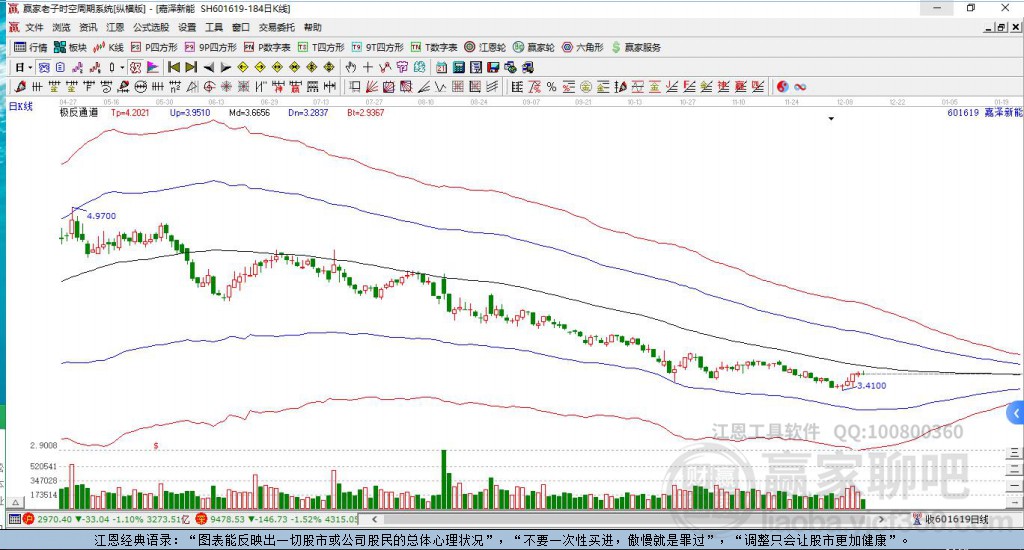This screenshot has height=550, width=1024.
Task: Open 赢家服务 with the dollar icon
Action: [636, 47]
